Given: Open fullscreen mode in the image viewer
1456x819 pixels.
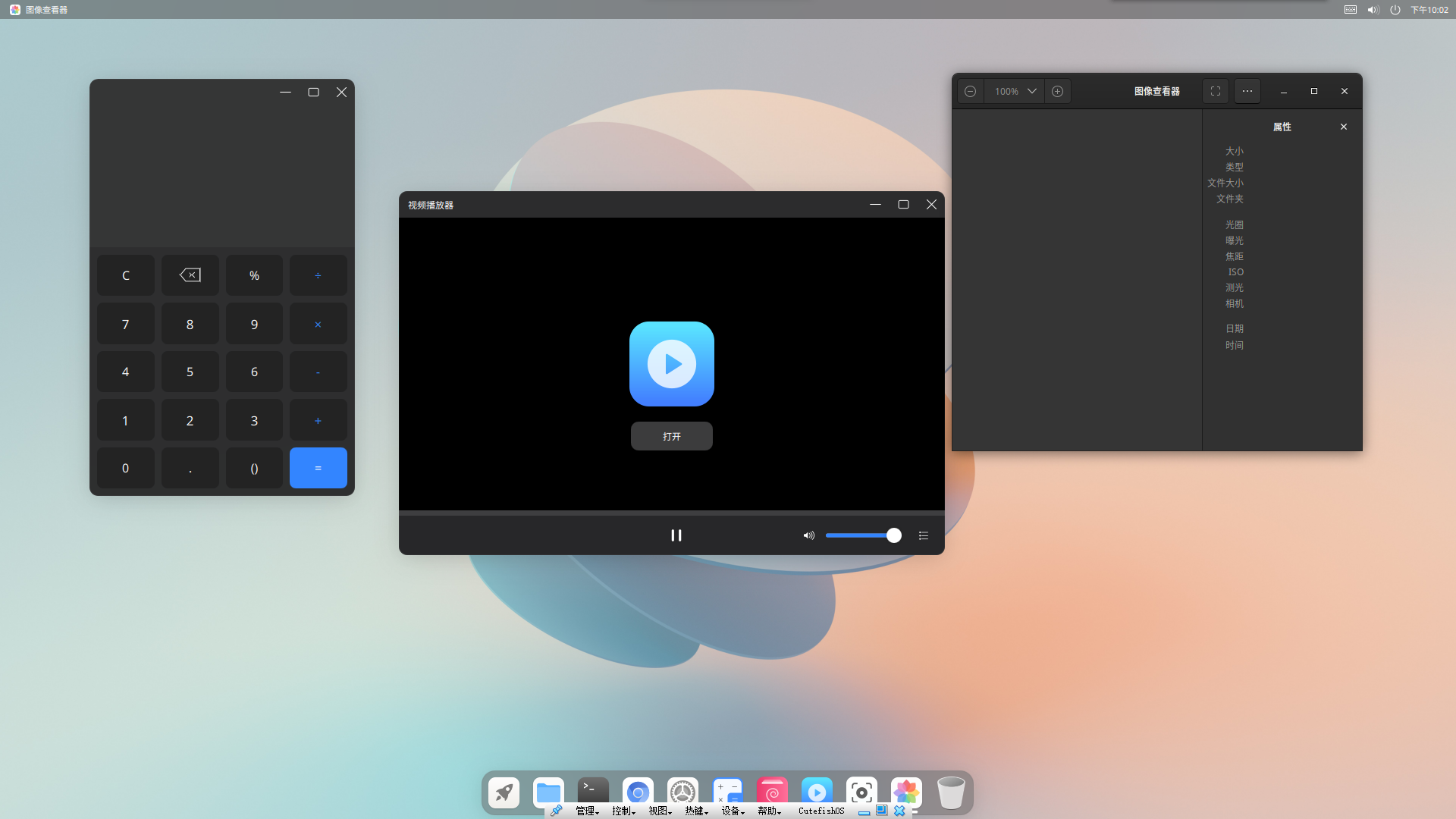Looking at the screenshot, I should click(1215, 90).
